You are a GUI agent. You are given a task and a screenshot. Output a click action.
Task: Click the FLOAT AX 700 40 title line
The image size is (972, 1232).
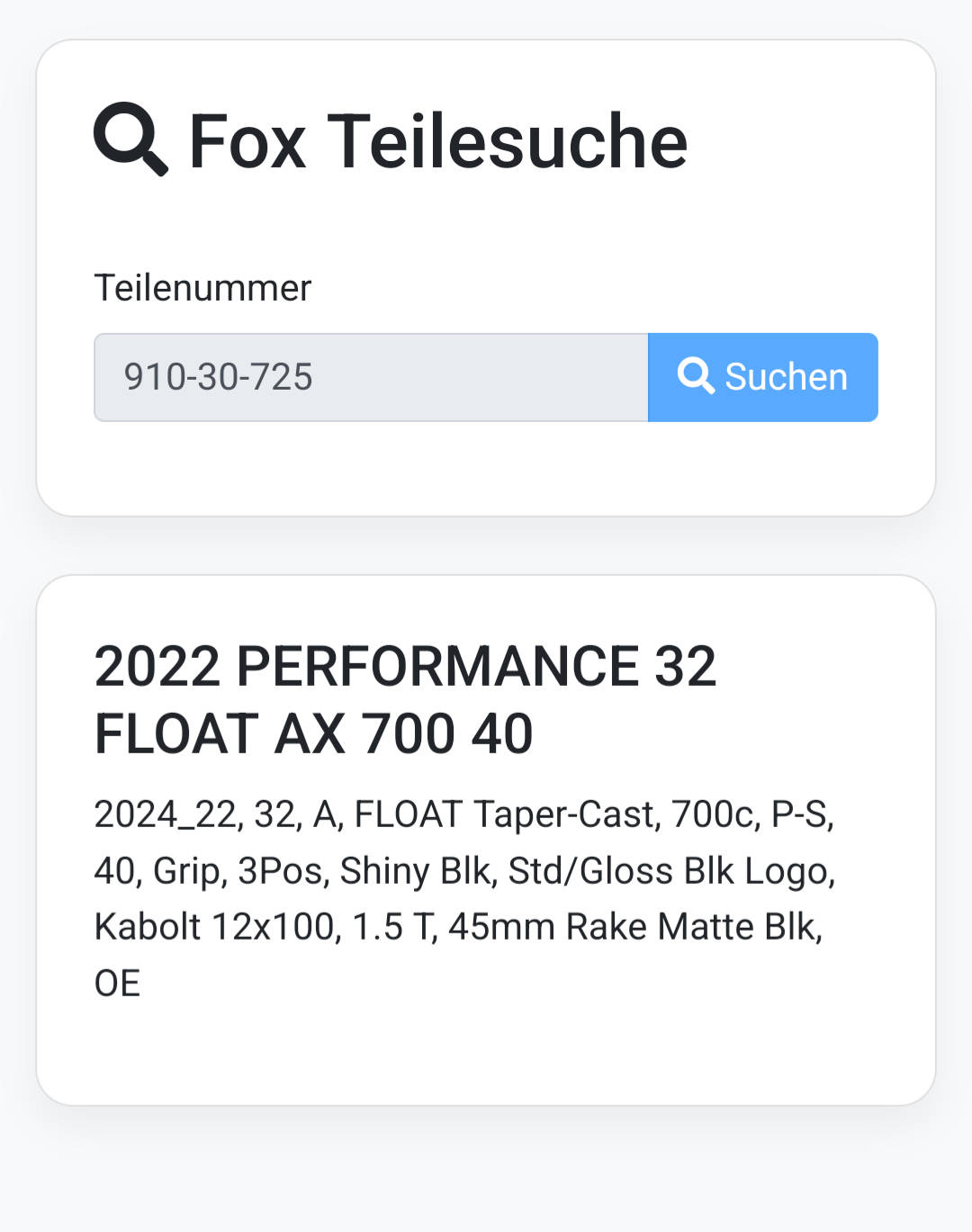(313, 733)
